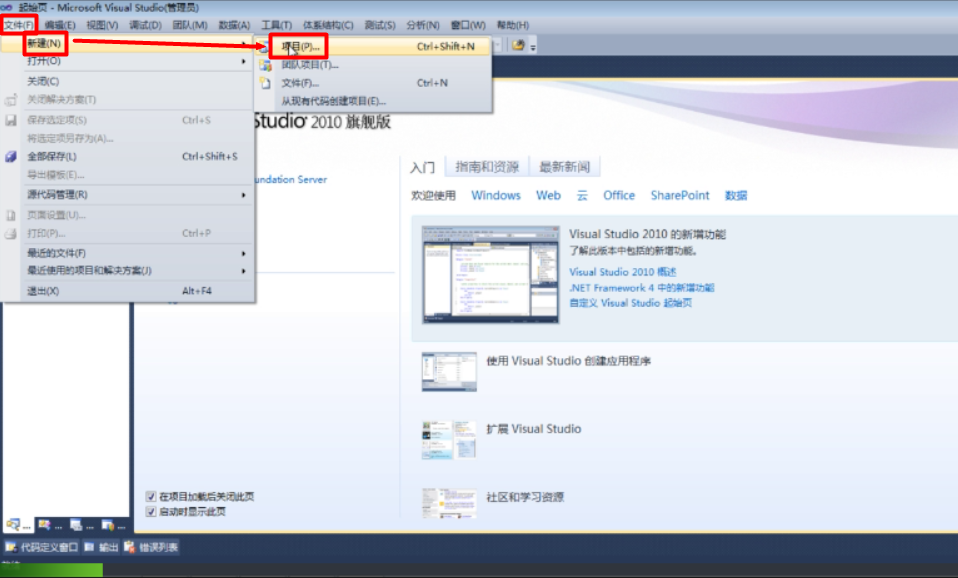Select 文件(F)... in the New submenu

(373, 83)
